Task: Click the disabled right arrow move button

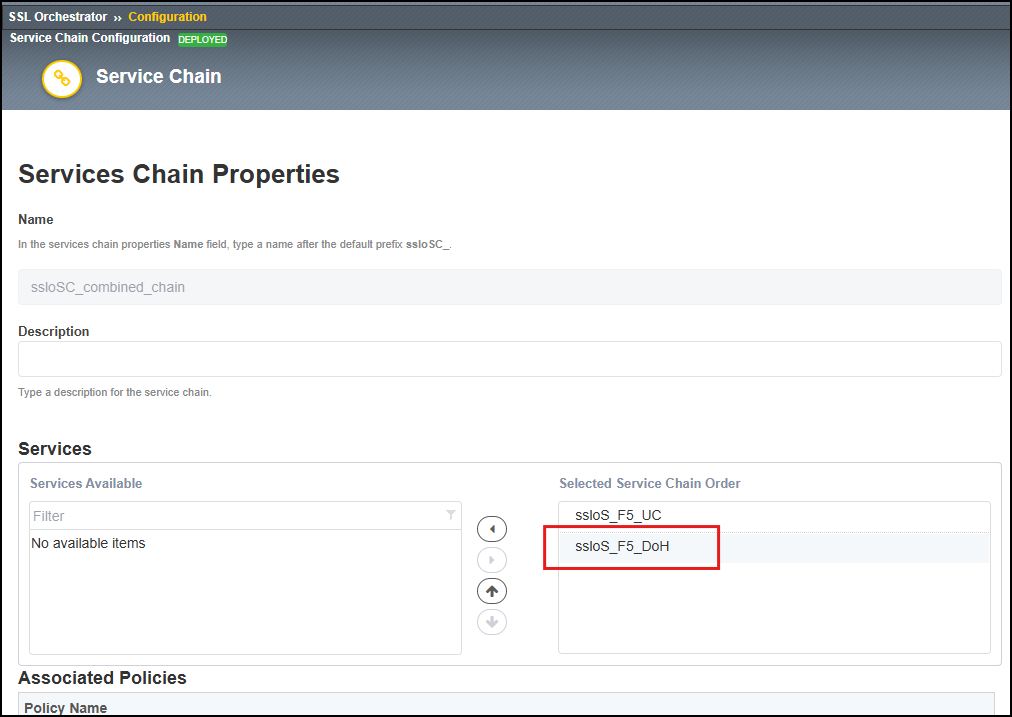Action: coord(492,560)
